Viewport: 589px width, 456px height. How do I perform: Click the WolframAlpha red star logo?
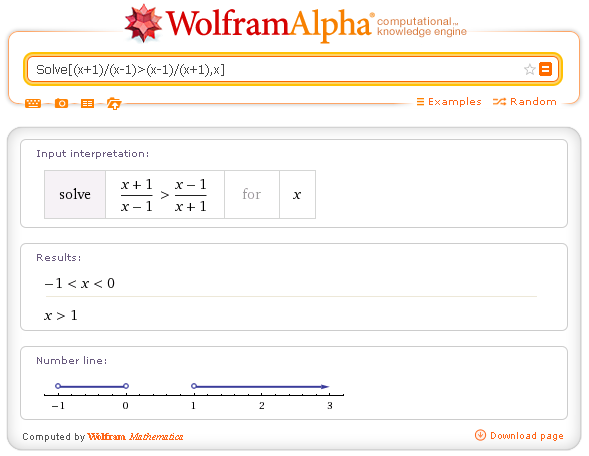(143, 23)
